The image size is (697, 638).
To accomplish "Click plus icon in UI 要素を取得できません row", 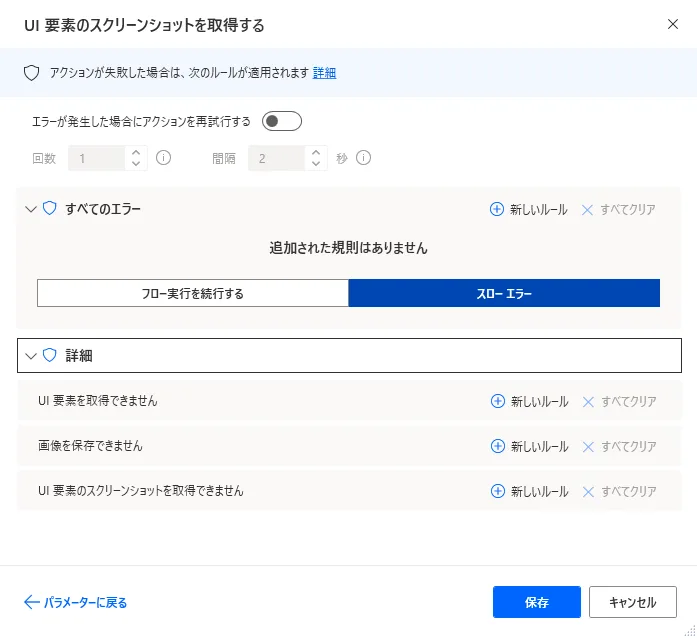I will (x=497, y=401).
